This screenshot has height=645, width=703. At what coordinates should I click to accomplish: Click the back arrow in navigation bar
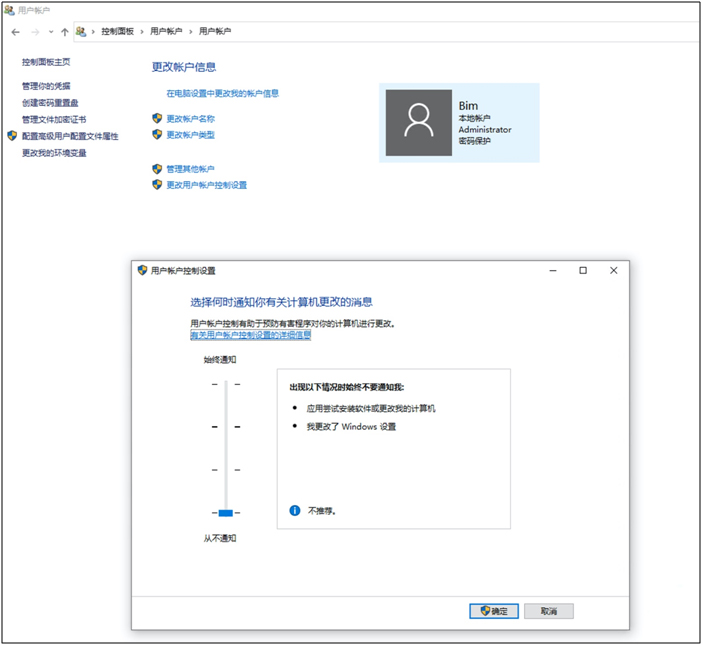coord(16,32)
